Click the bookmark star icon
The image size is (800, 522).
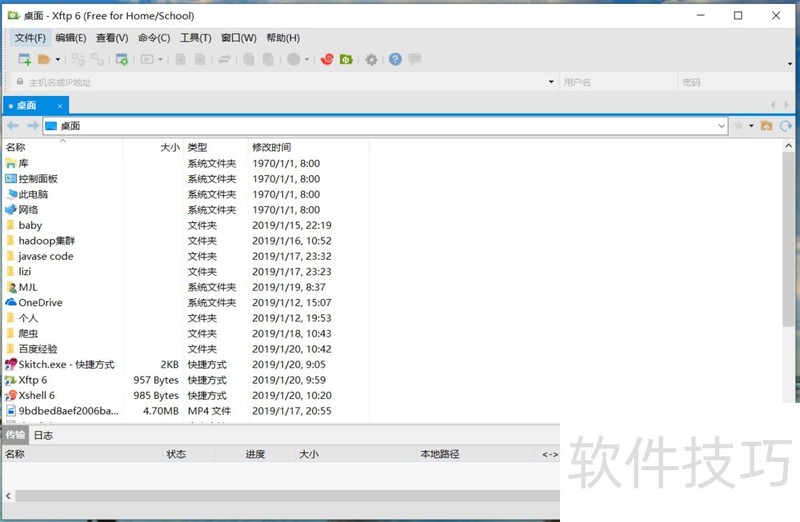pyautogui.click(x=738, y=126)
